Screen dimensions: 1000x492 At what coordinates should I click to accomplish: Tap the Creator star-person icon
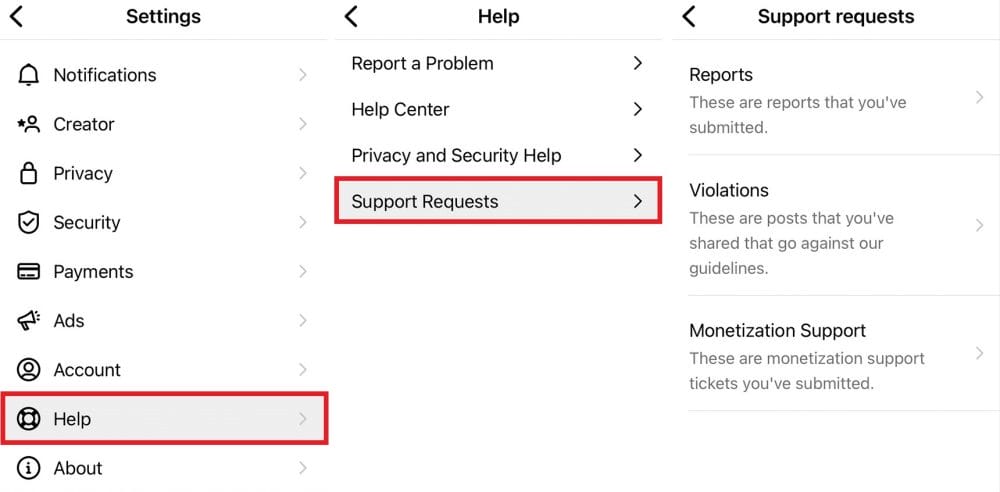tap(28, 124)
